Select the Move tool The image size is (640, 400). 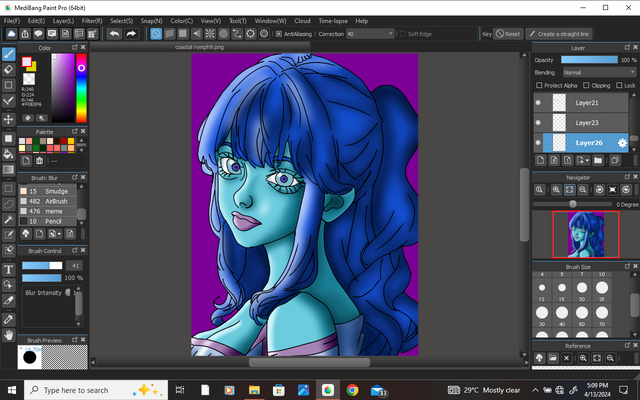9,119
